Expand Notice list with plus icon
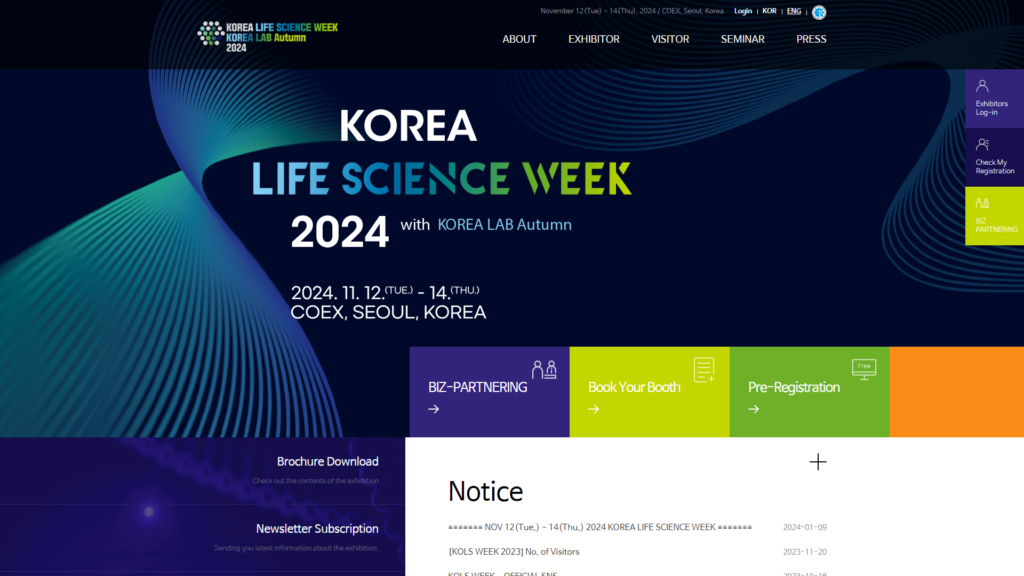Screen dimensions: 1024x576 click(x=818, y=462)
